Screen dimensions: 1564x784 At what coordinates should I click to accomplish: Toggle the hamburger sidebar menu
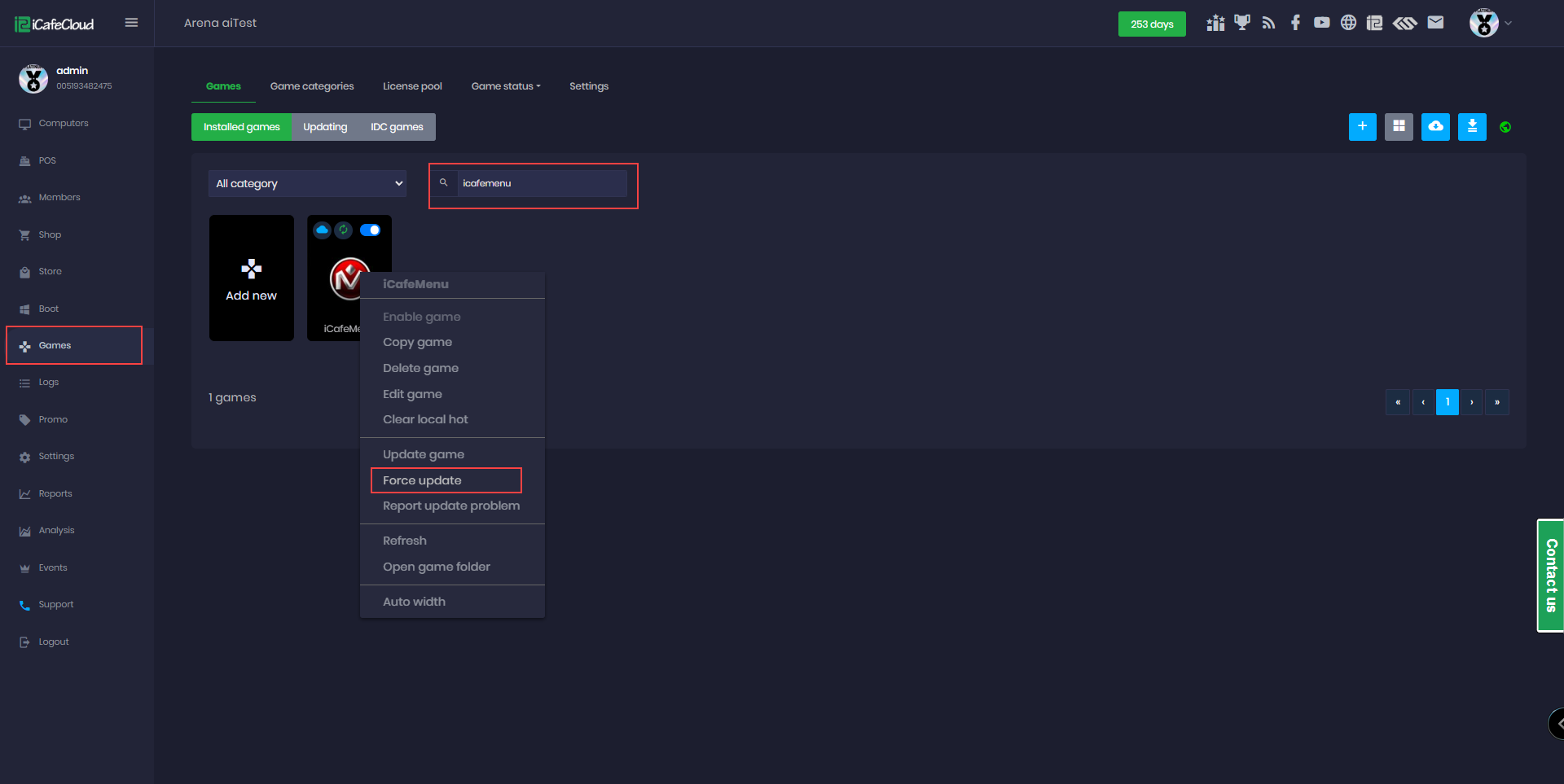131,23
